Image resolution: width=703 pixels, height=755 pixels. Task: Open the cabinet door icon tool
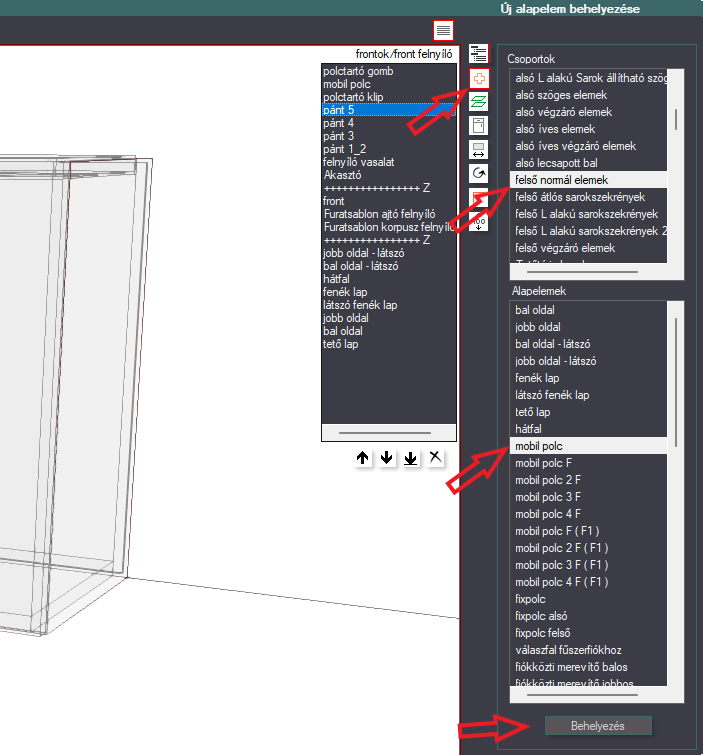(479, 126)
